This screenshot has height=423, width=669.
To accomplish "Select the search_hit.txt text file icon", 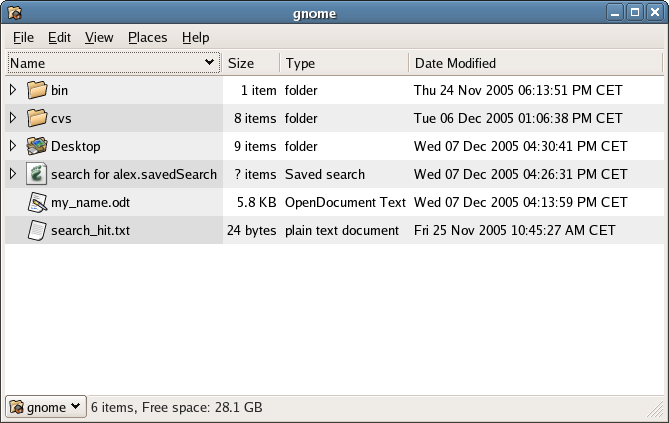I will 37,230.
